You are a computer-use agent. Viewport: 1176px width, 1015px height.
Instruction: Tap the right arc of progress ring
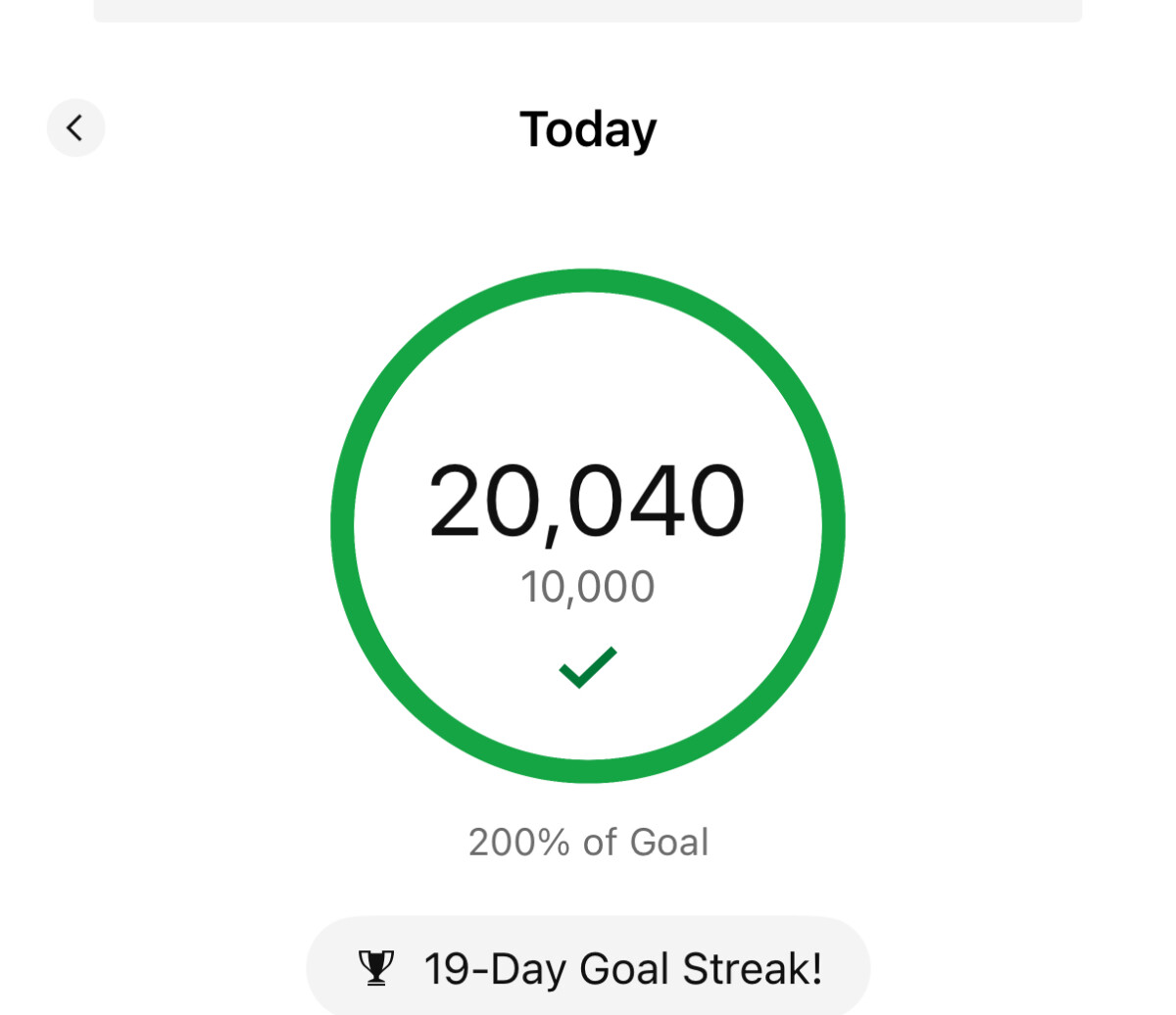point(833,526)
